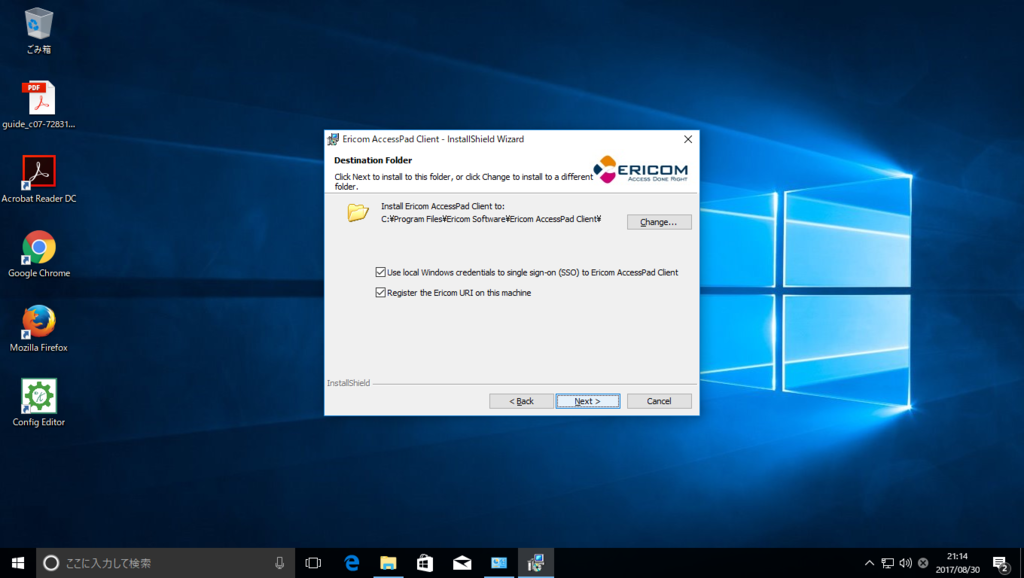The width and height of the screenshot is (1024, 578).
Task: Click Next to continue installation
Action: click(588, 401)
